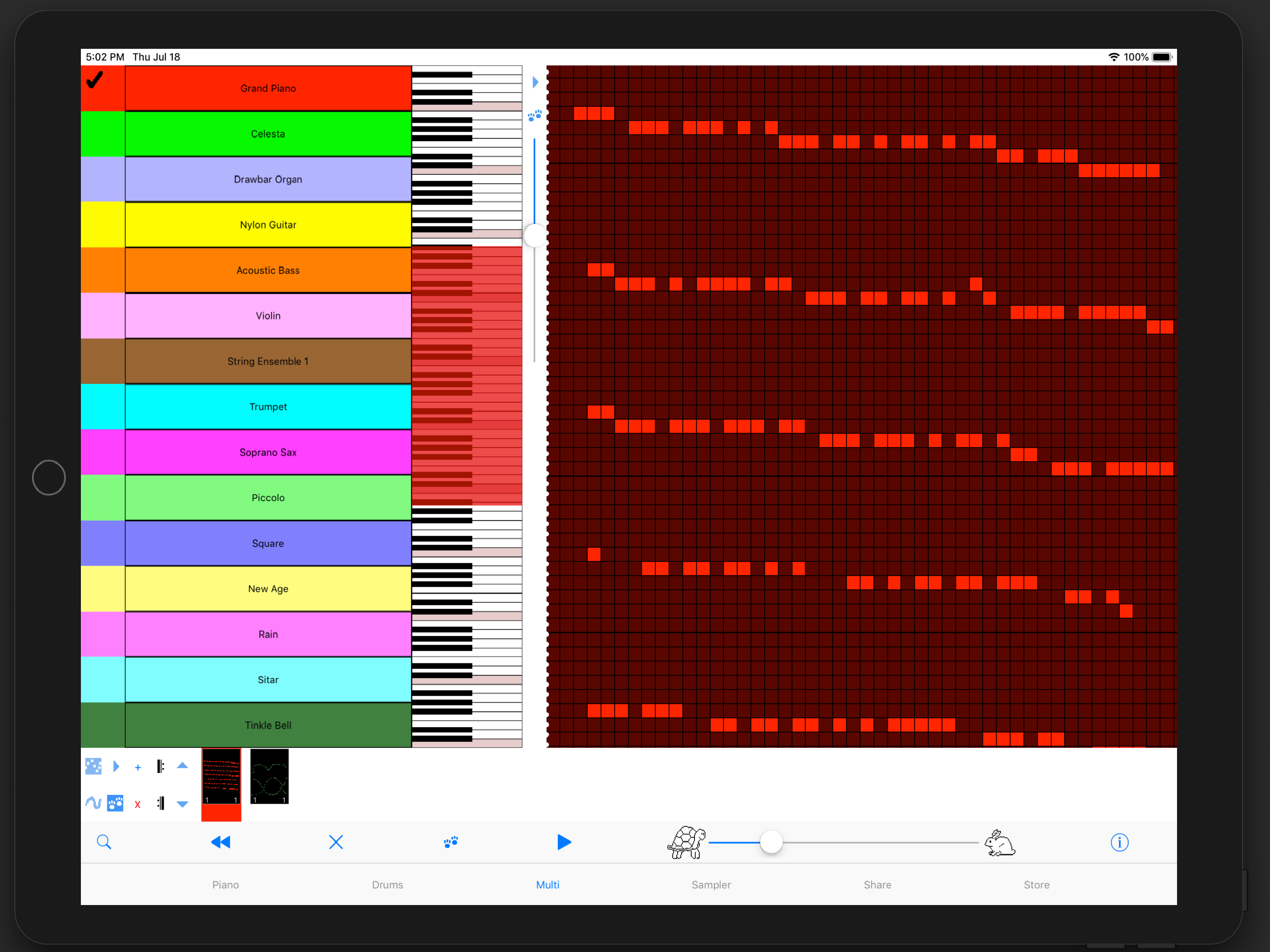Tap the paw prints icon near the play slider
Screen dimensions: 1270x952
[535, 115]
